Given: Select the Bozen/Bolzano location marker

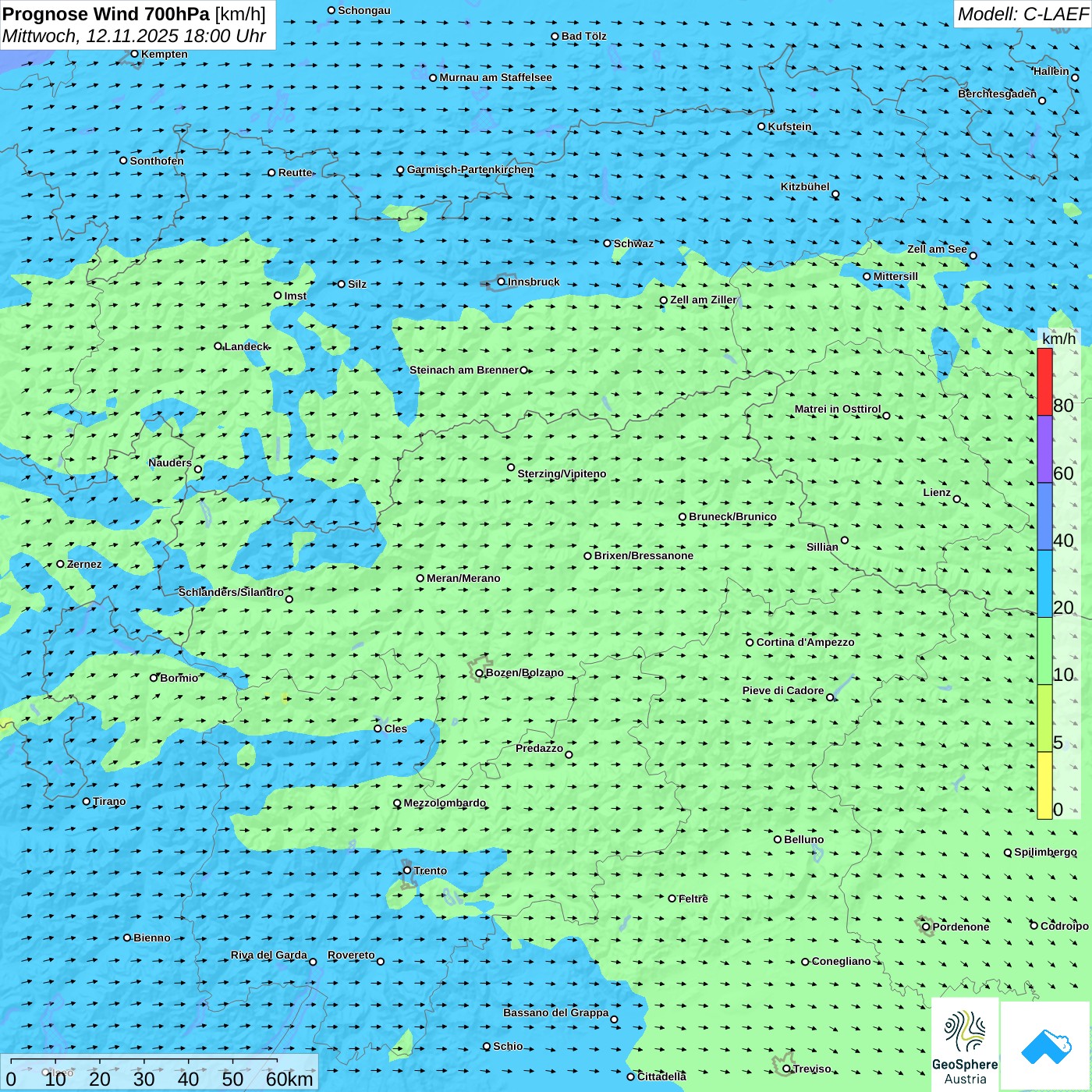Looking at the screenshot, I should click(480, 673).
